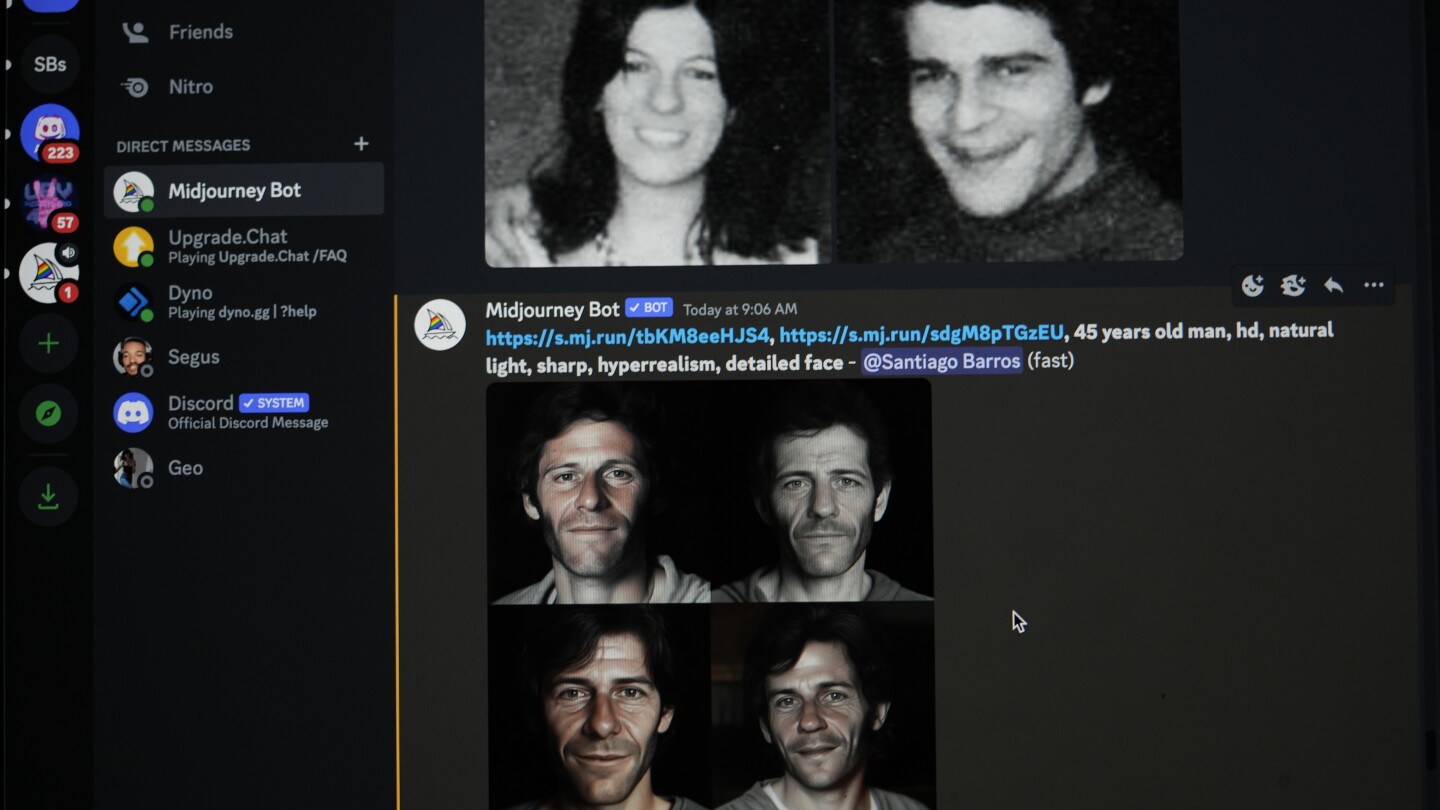Open the Segus direct message
The width and height of the screenshot is (1440, 810).
(244, 357)
